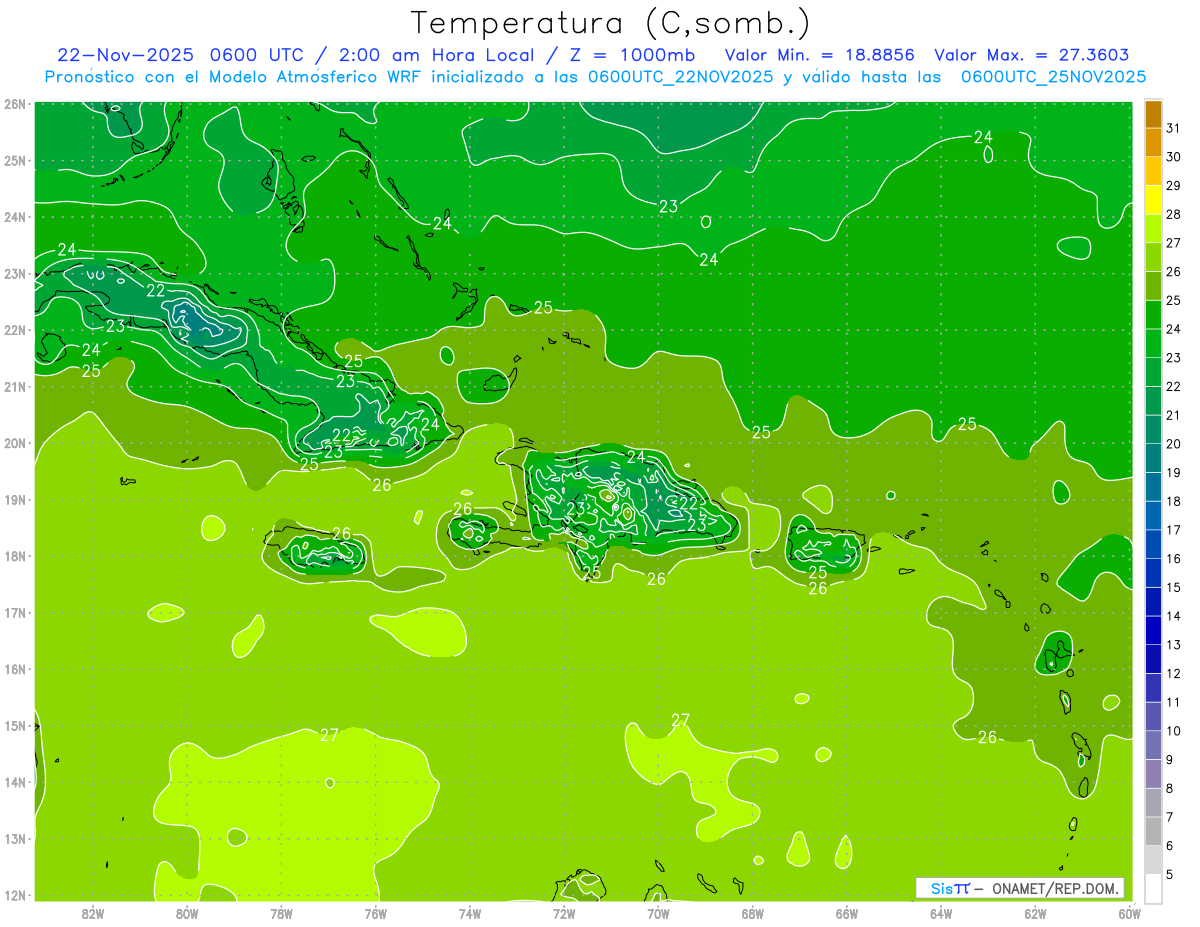Pick the purple swatch between 8 and 9

(1153, 774)
